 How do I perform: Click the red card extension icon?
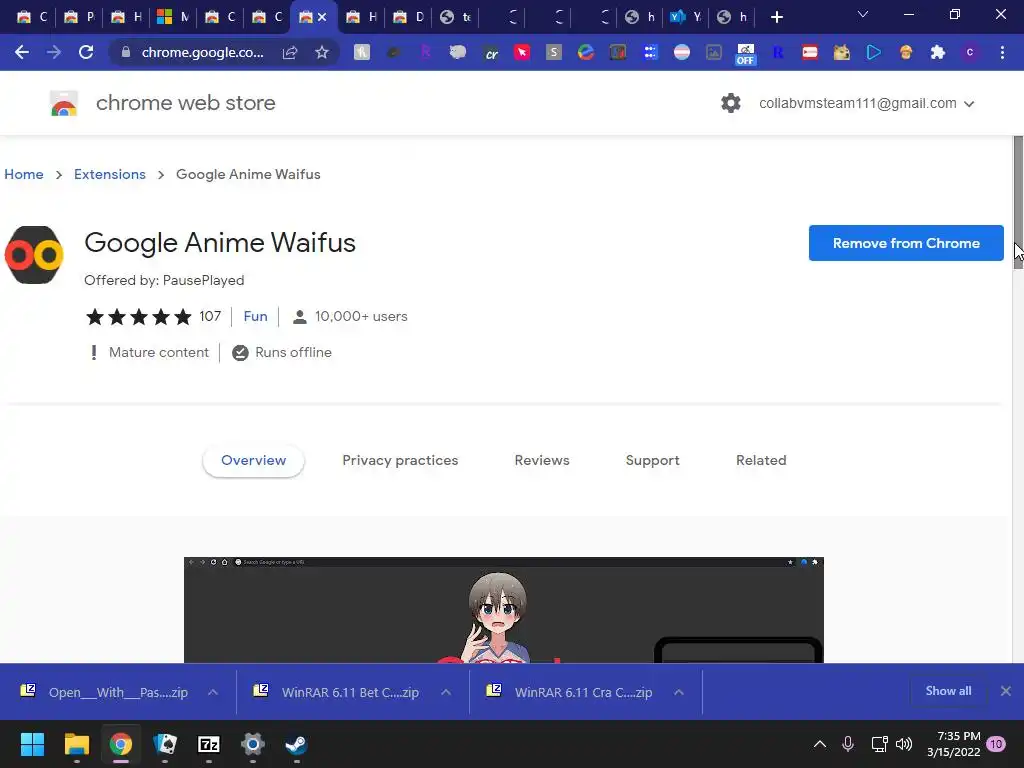point(810,52)
